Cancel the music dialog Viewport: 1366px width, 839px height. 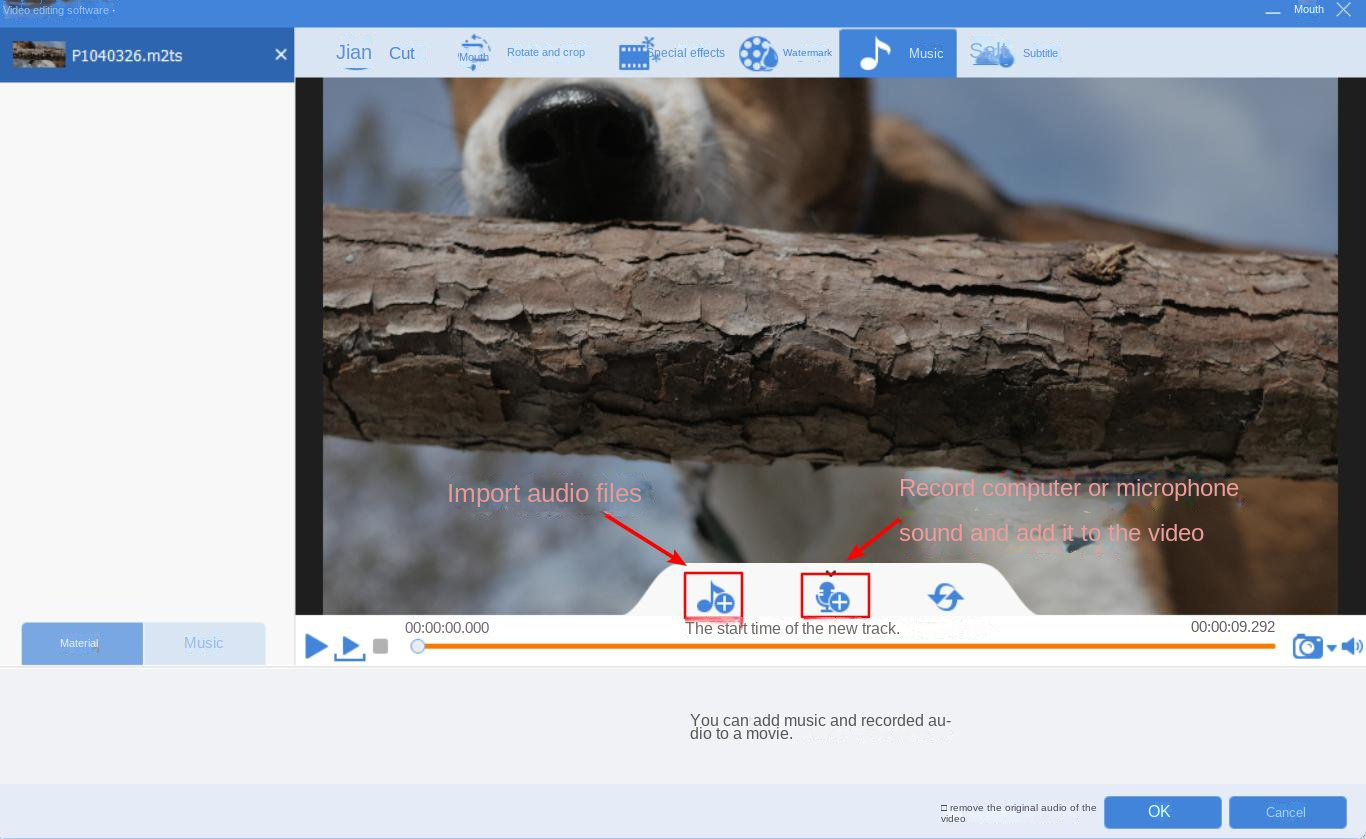[1286, 812]
